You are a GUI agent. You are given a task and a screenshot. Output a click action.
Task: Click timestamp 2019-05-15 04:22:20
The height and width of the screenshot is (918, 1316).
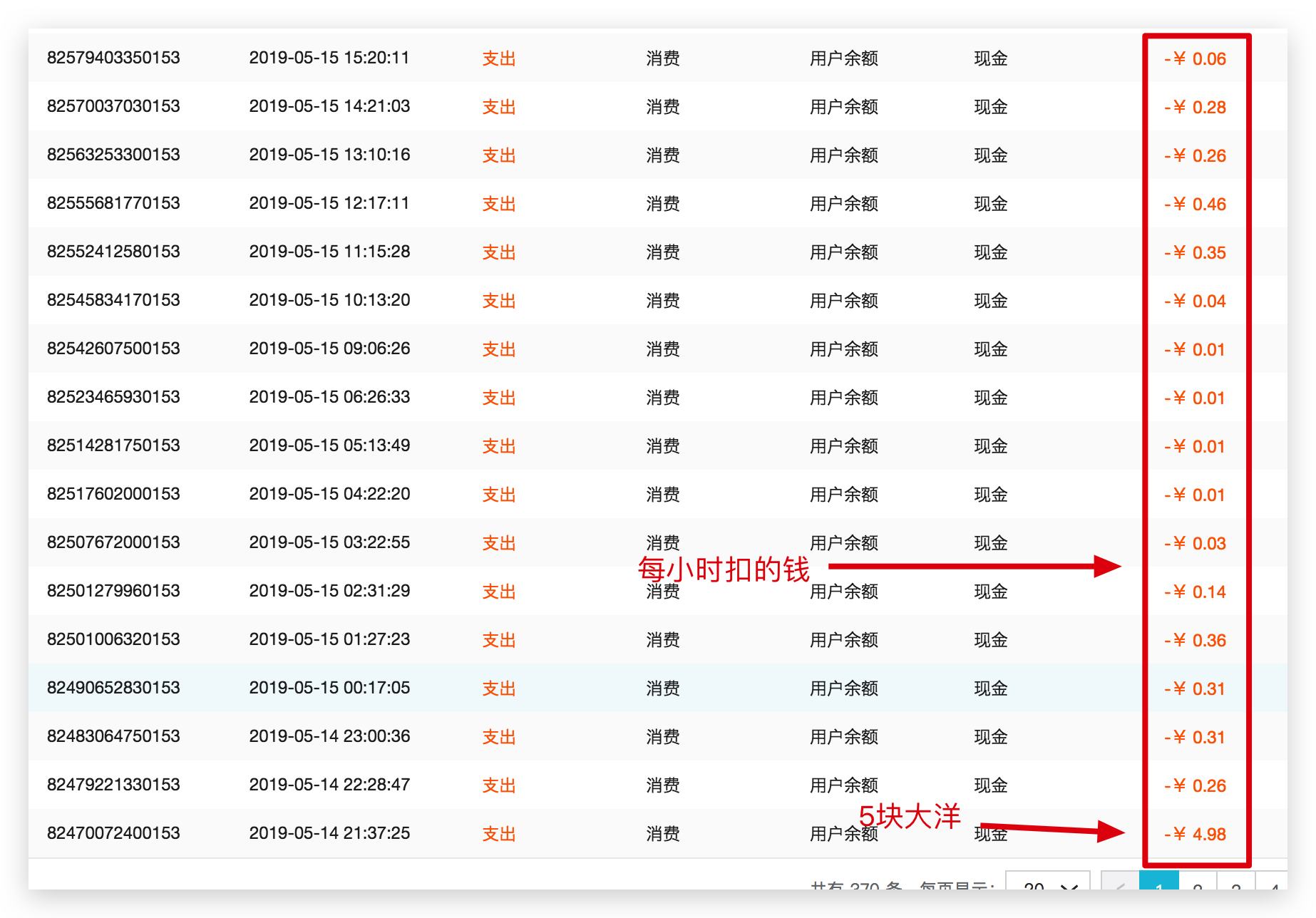(329, 494)
